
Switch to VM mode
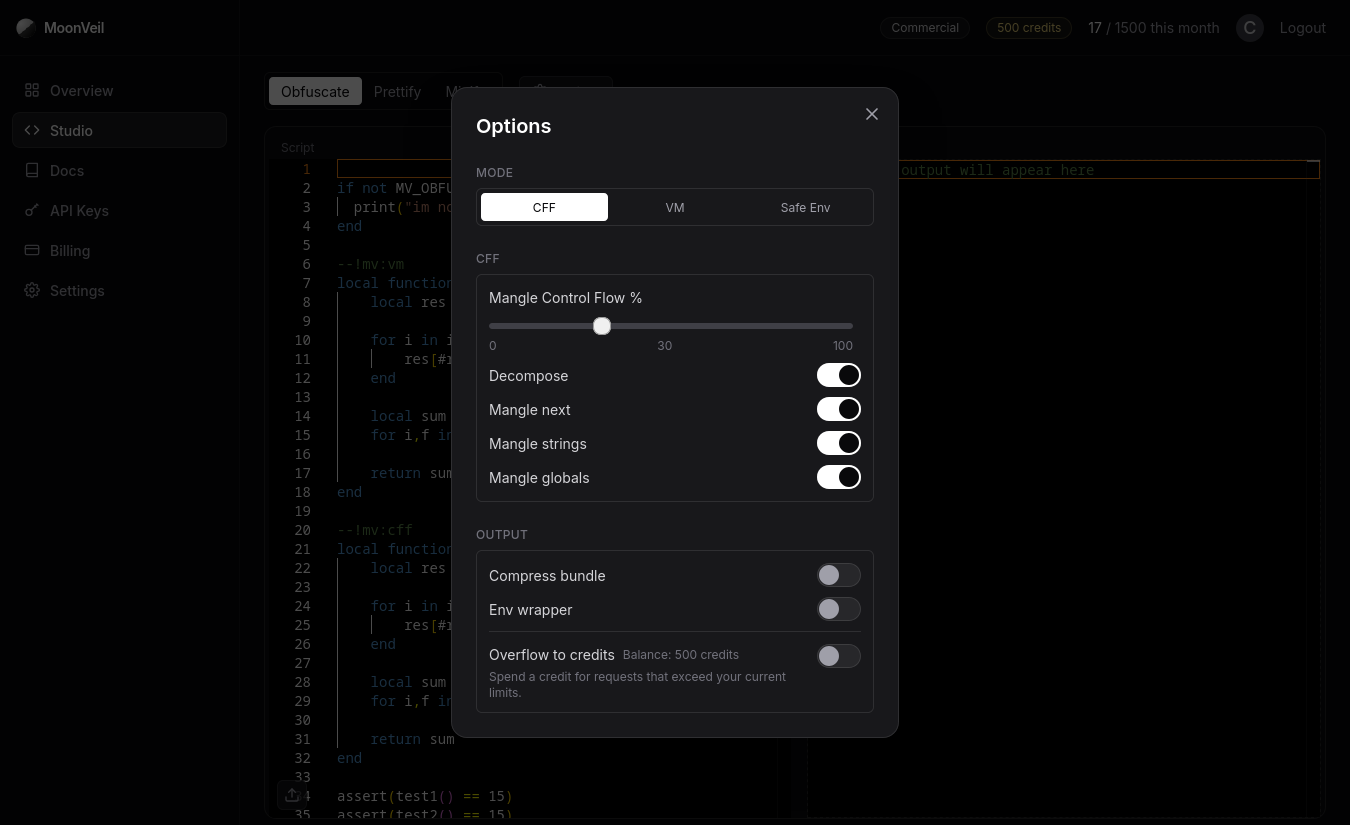pos(675,207)
